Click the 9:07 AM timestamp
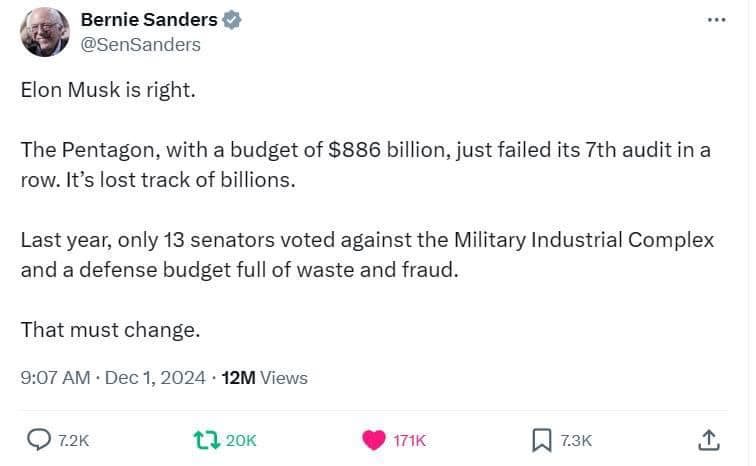Image resolution: width=756 pixels, height=466 pixels. point(55,378)
